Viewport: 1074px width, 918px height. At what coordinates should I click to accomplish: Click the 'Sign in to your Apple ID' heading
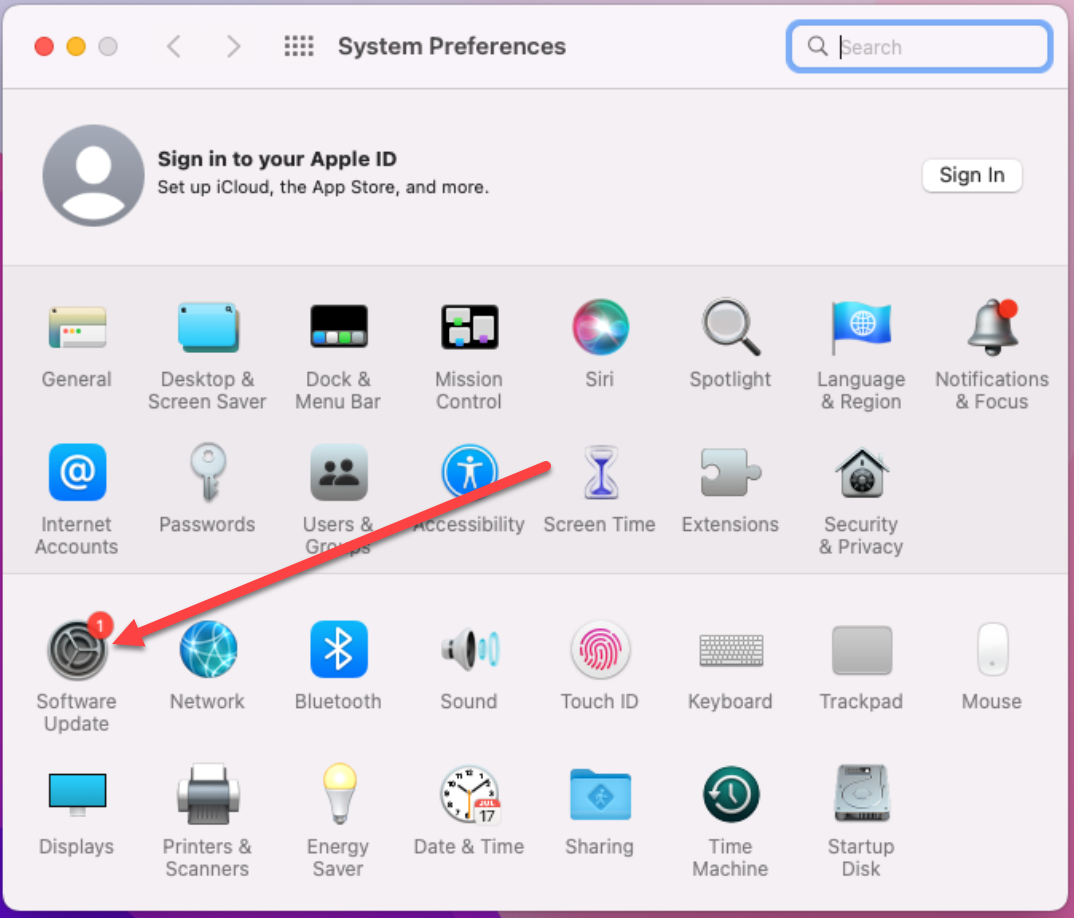point(277,159)
